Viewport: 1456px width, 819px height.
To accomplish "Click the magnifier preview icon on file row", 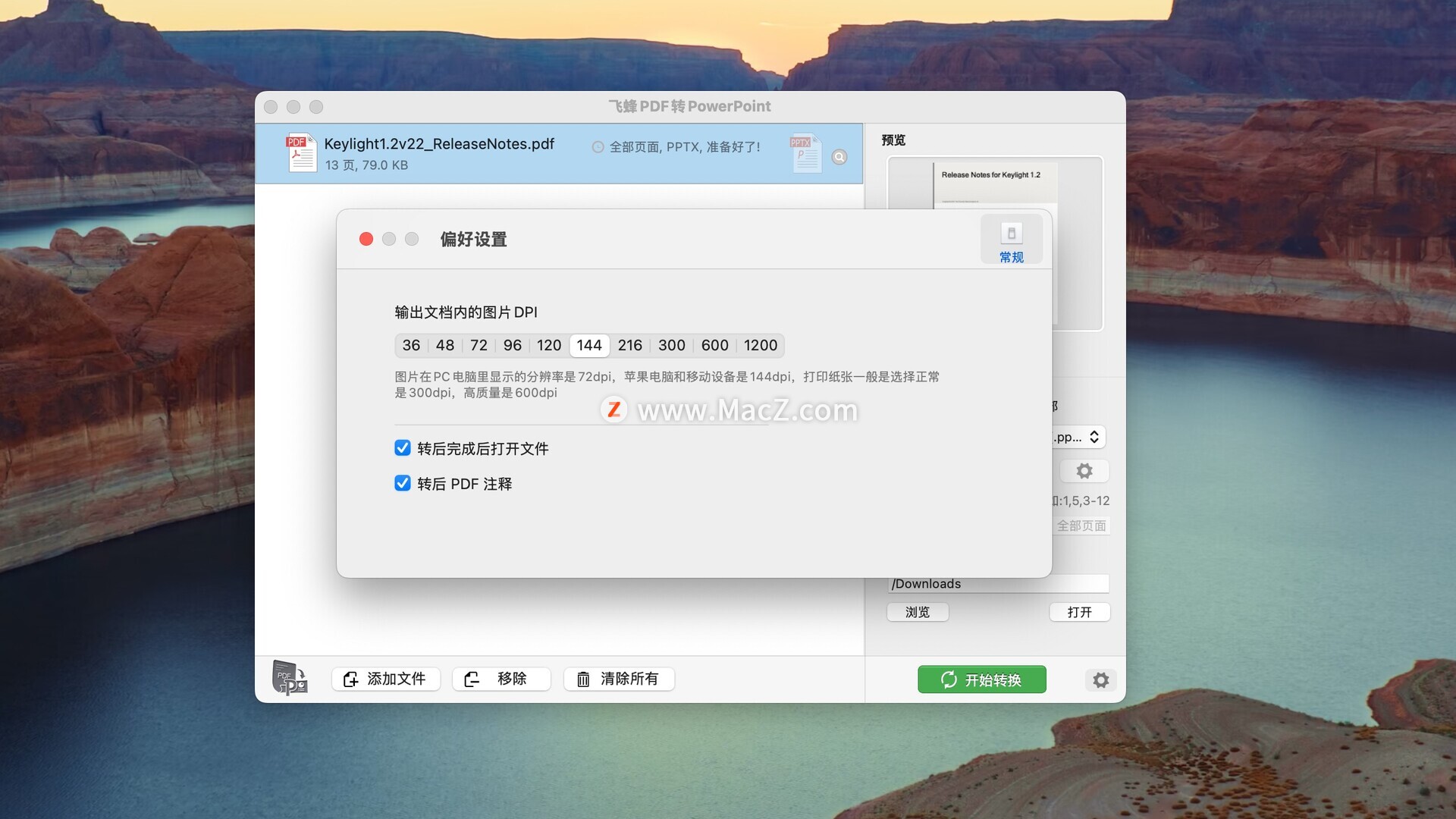I will coord(839,157).
